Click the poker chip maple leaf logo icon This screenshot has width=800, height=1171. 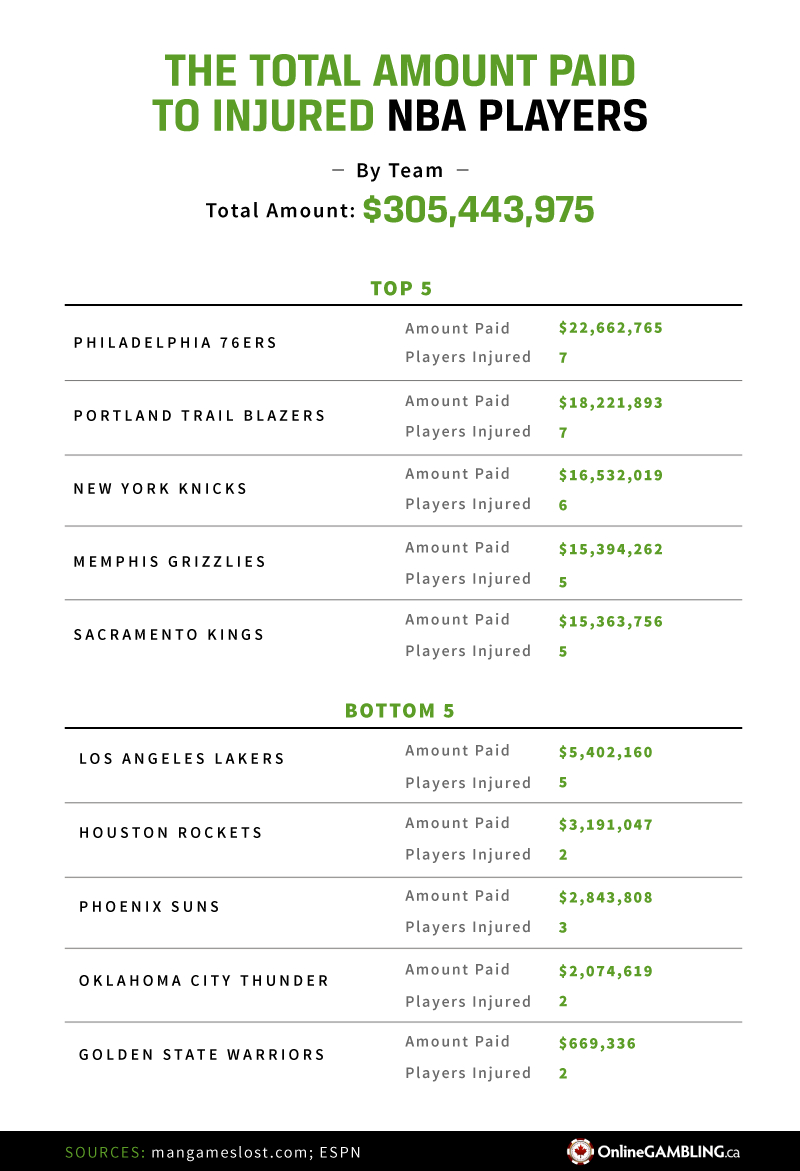click(580, 1151)
